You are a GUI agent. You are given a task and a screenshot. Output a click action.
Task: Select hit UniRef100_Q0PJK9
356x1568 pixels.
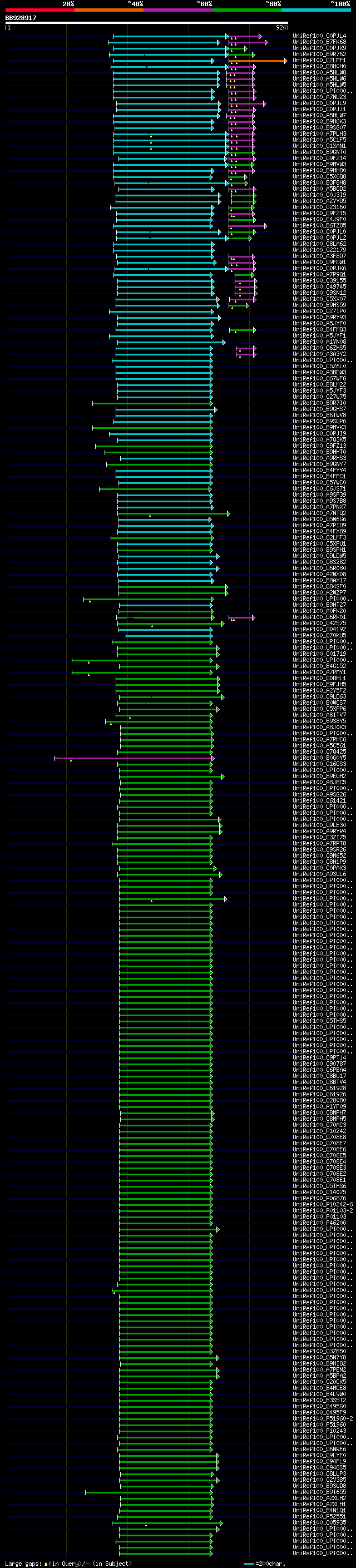click(319, 48)
